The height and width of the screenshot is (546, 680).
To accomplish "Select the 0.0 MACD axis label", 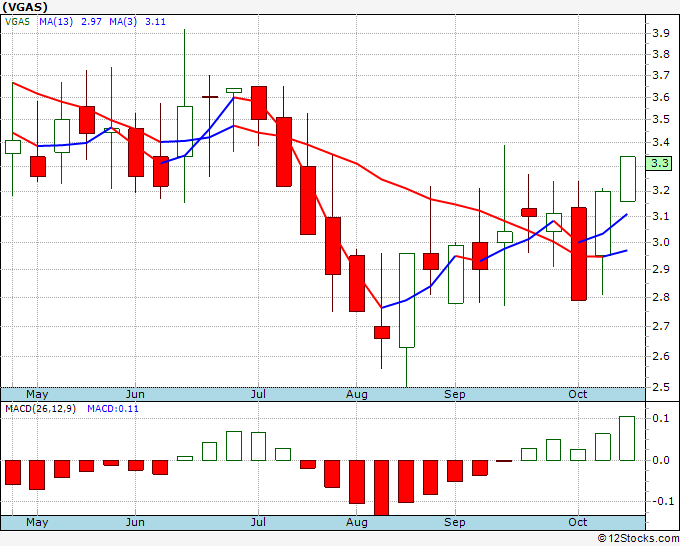I will point(660,461).
